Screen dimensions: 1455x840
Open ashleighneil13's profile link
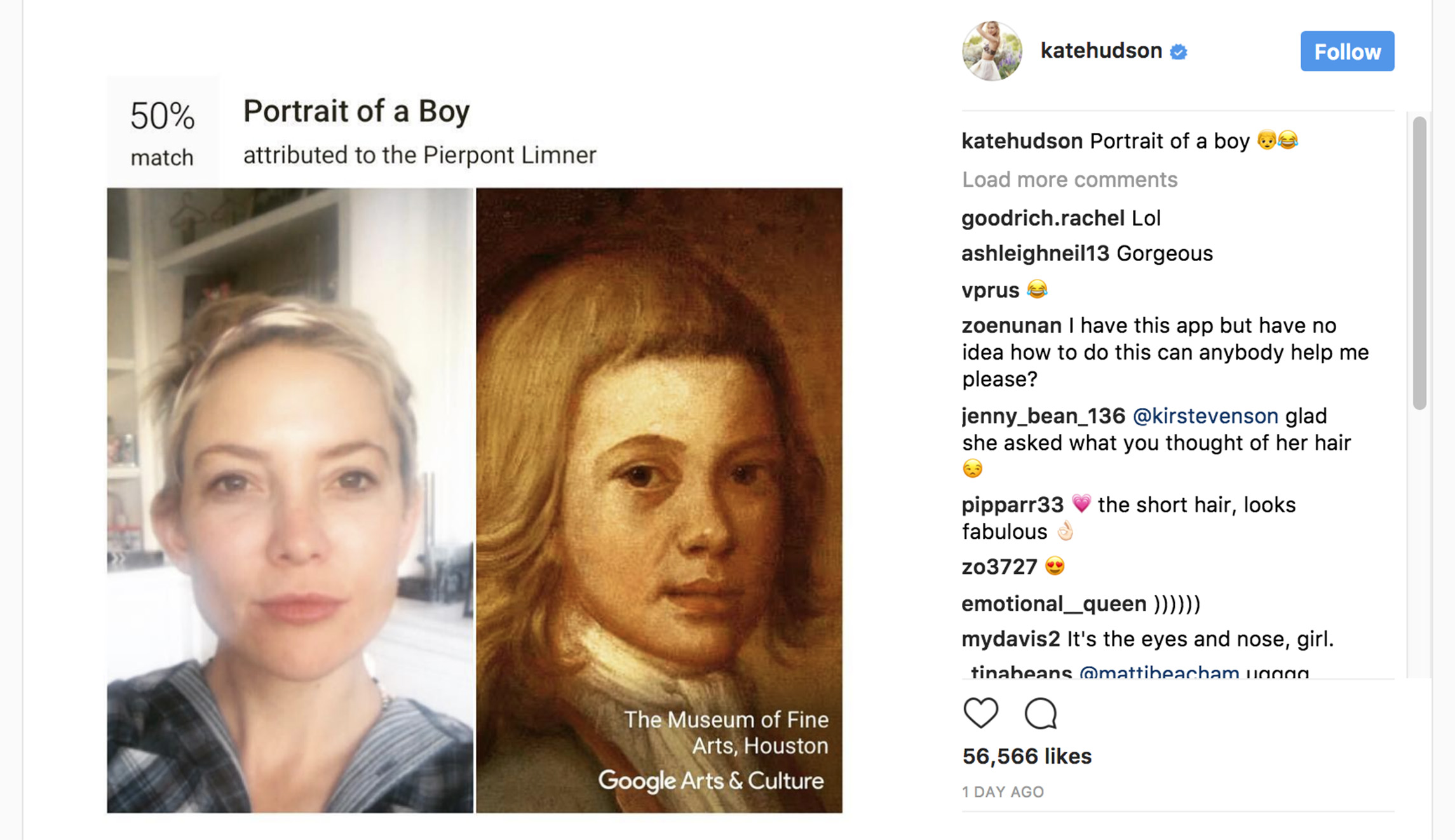tap(1035, 254)
